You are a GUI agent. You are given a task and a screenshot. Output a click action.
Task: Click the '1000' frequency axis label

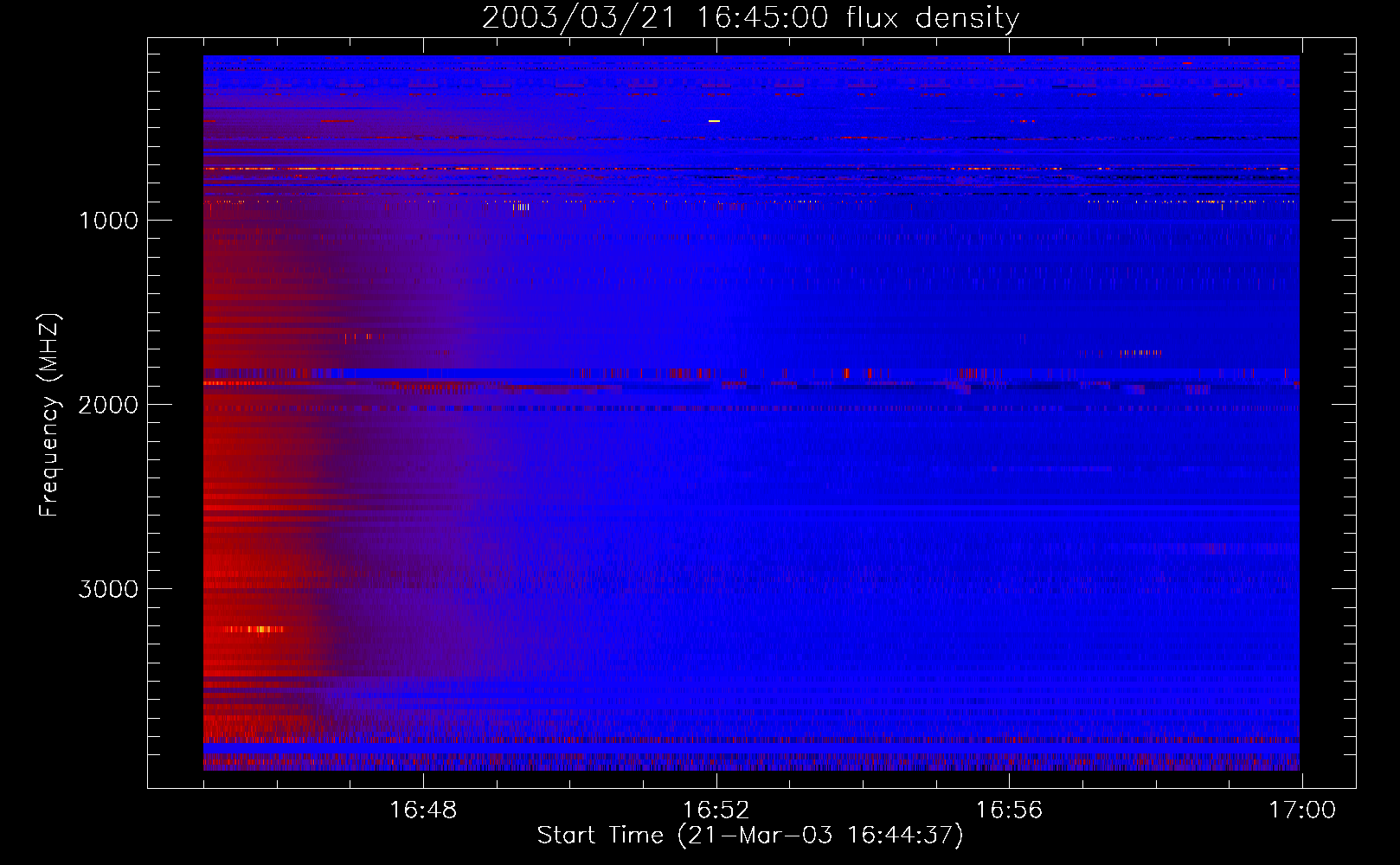(108, 221)
